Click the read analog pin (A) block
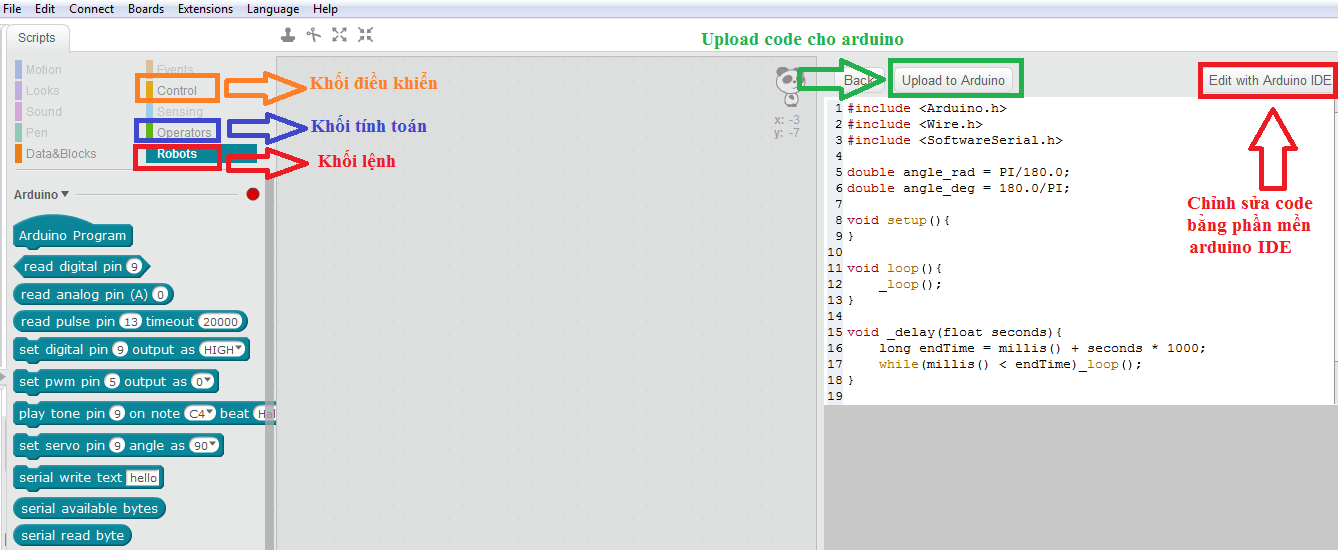The height and width of the screenshot is (550, 1338). pos(93,295)
